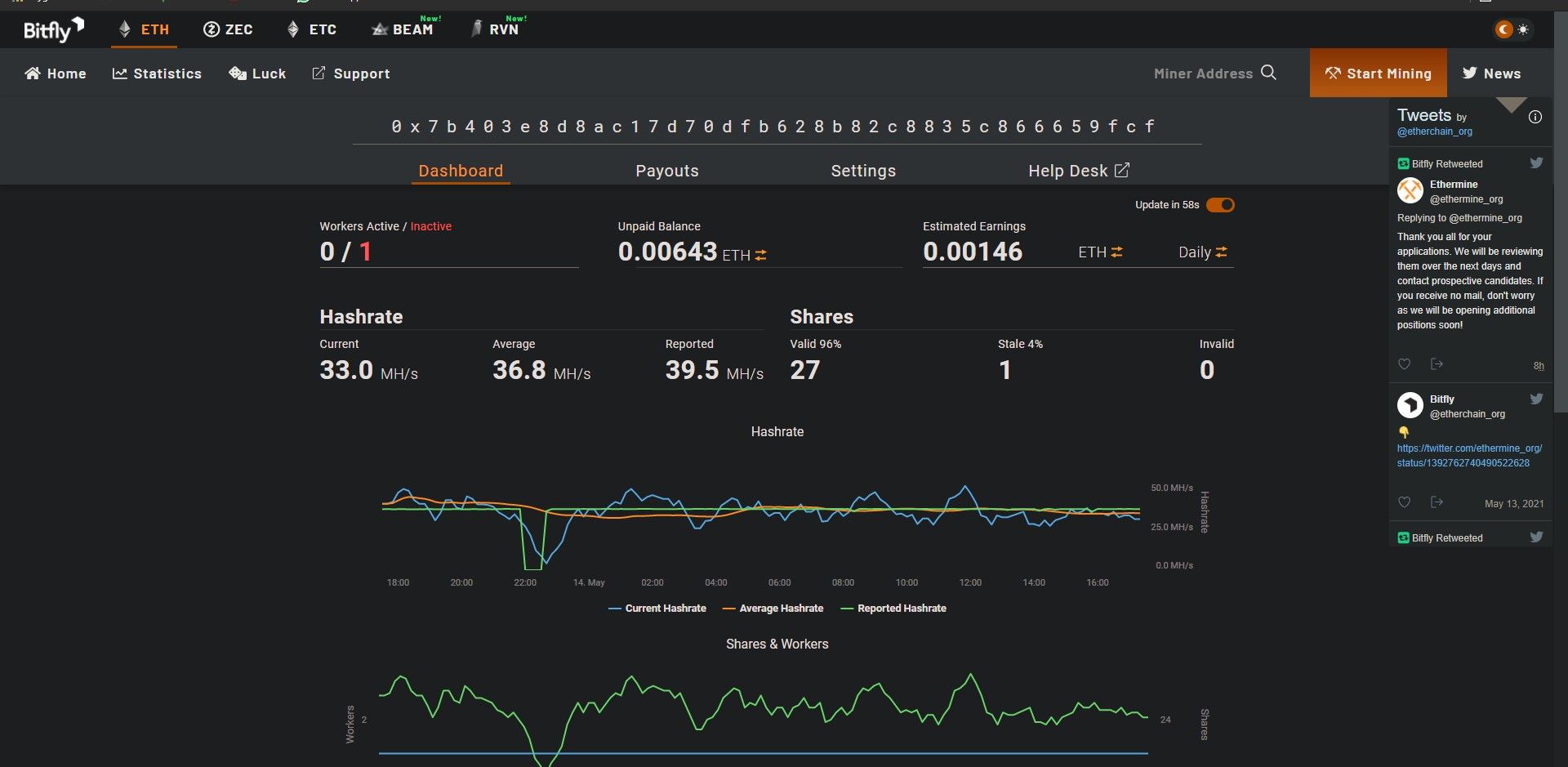Select the BEAM coin tab
Viewport: 1568px width, 767px height.
403,29
